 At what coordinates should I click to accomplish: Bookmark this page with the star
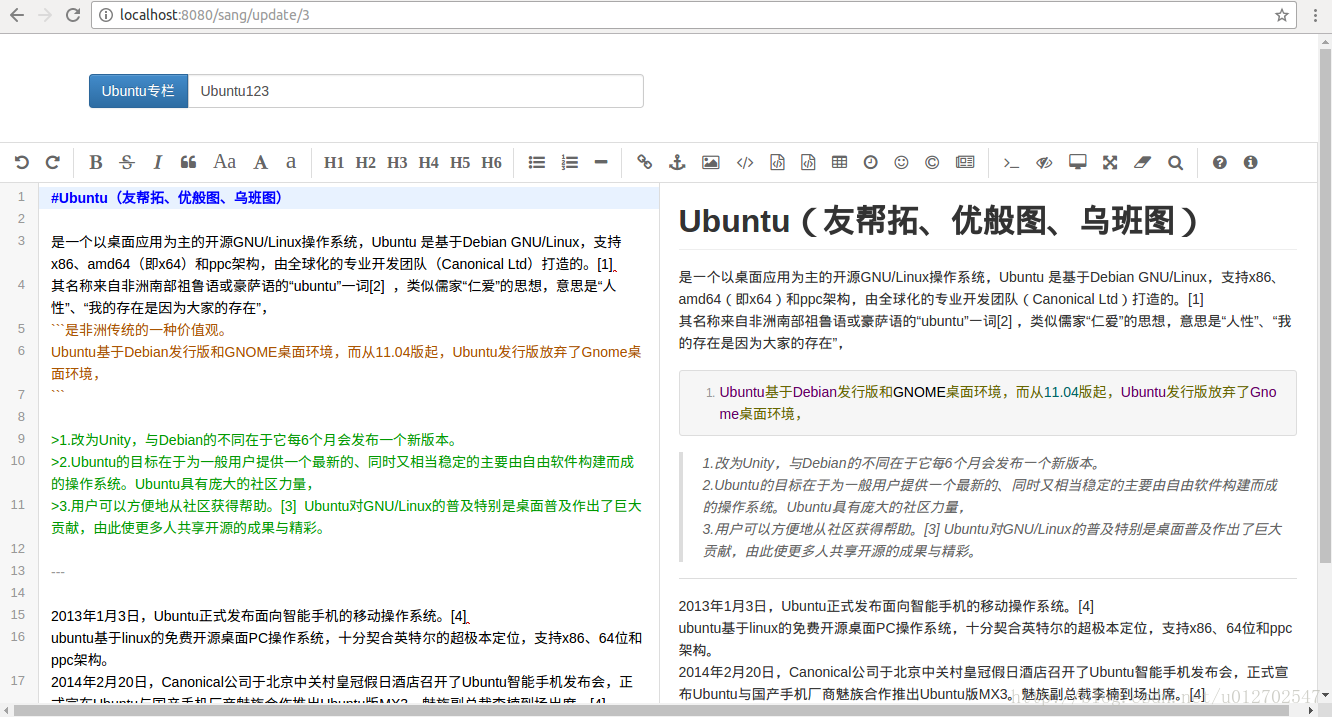pyautogui.click(x=1282, y=15)
